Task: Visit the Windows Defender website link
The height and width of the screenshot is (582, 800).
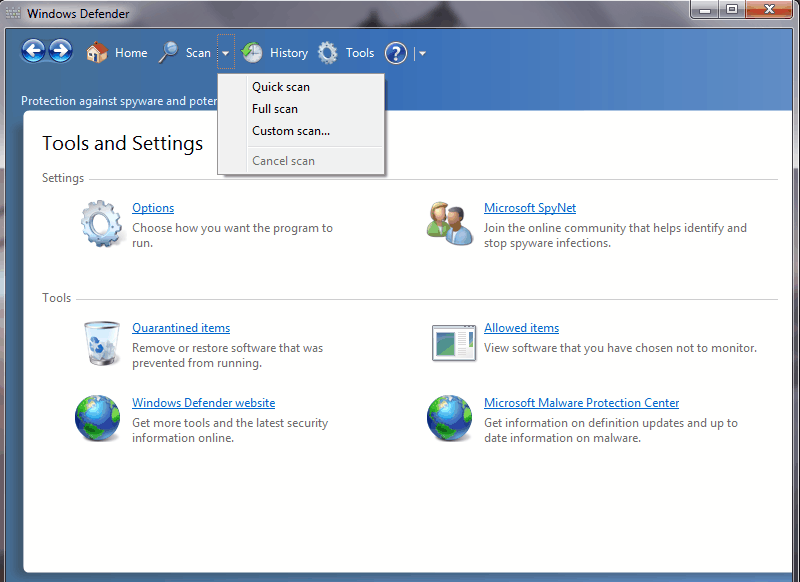Action: click(x=204, y=403)
